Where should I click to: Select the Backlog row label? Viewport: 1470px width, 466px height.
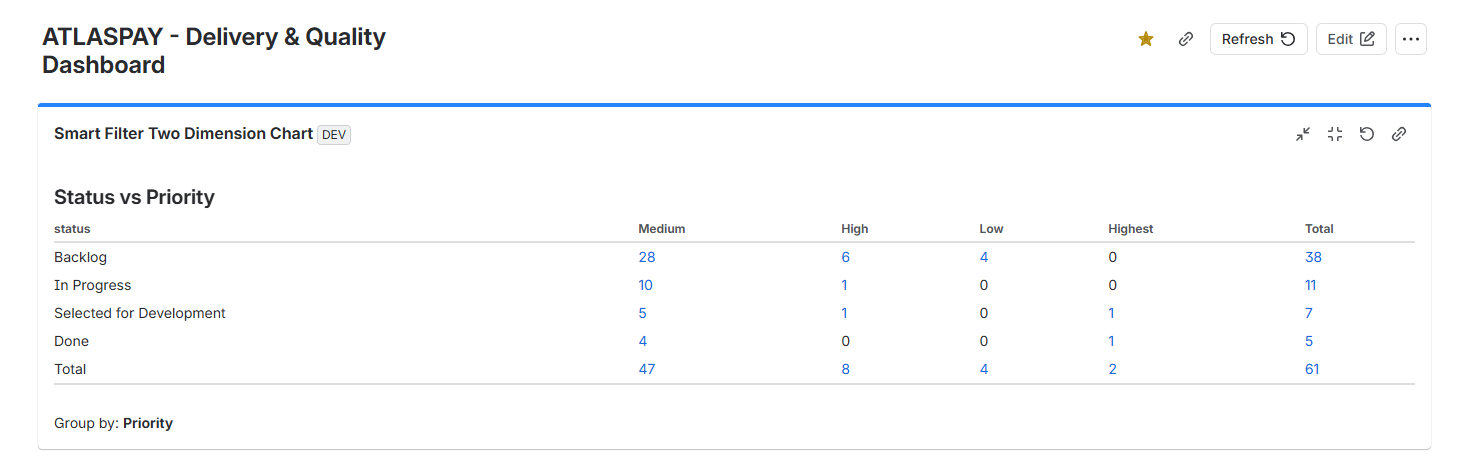[x=80, y=257]
